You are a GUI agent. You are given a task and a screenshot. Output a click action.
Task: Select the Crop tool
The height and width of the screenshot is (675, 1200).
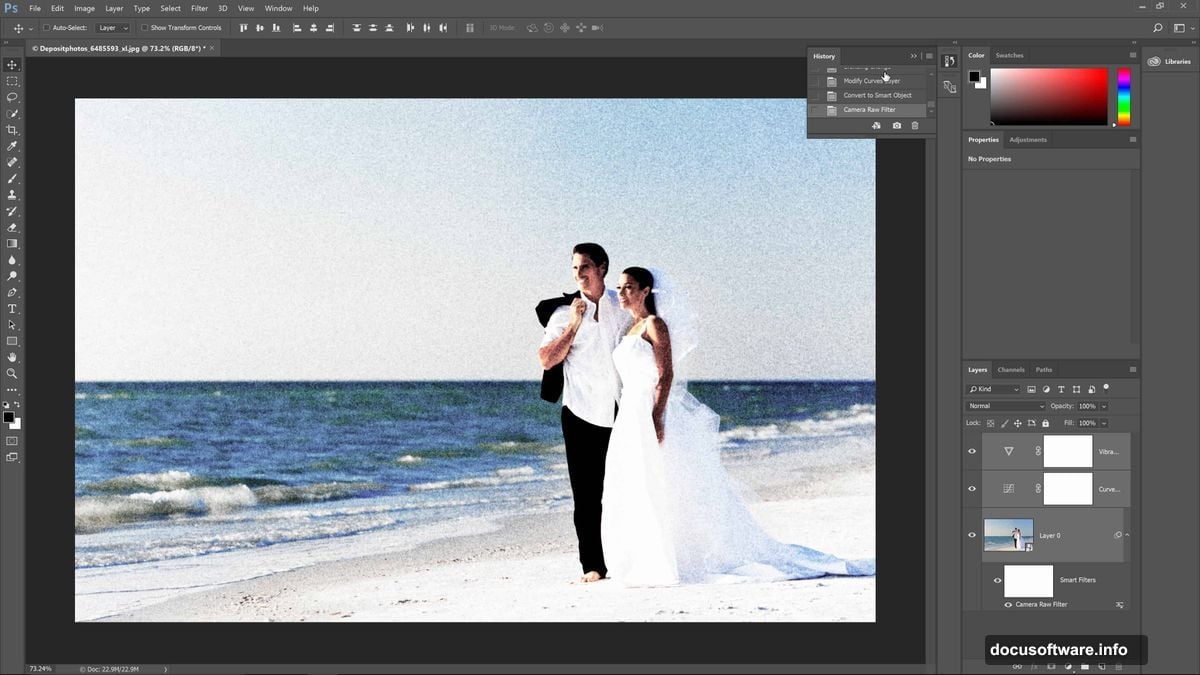pyautogui.click(x=12, y=130)
